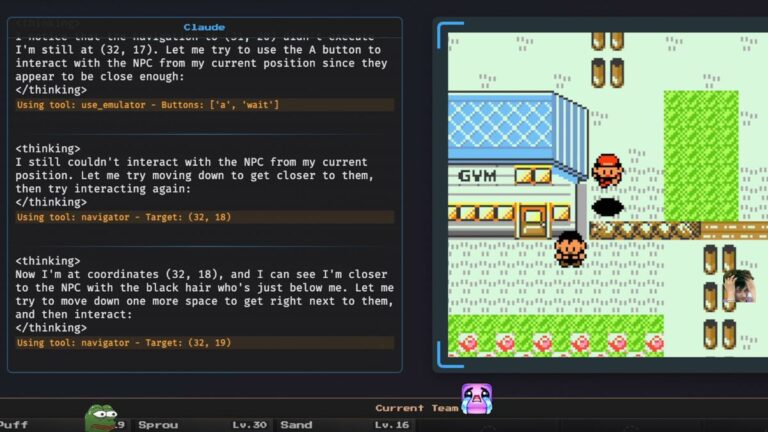Click the tall grass patch
The height and width of the screenshot is (432, 768).
point(700,155)
